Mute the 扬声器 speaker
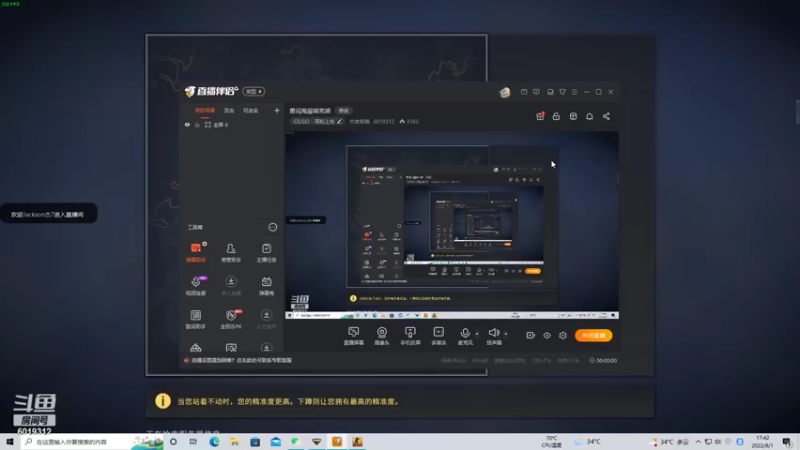The image size is (800, 450). click(493, 336)
